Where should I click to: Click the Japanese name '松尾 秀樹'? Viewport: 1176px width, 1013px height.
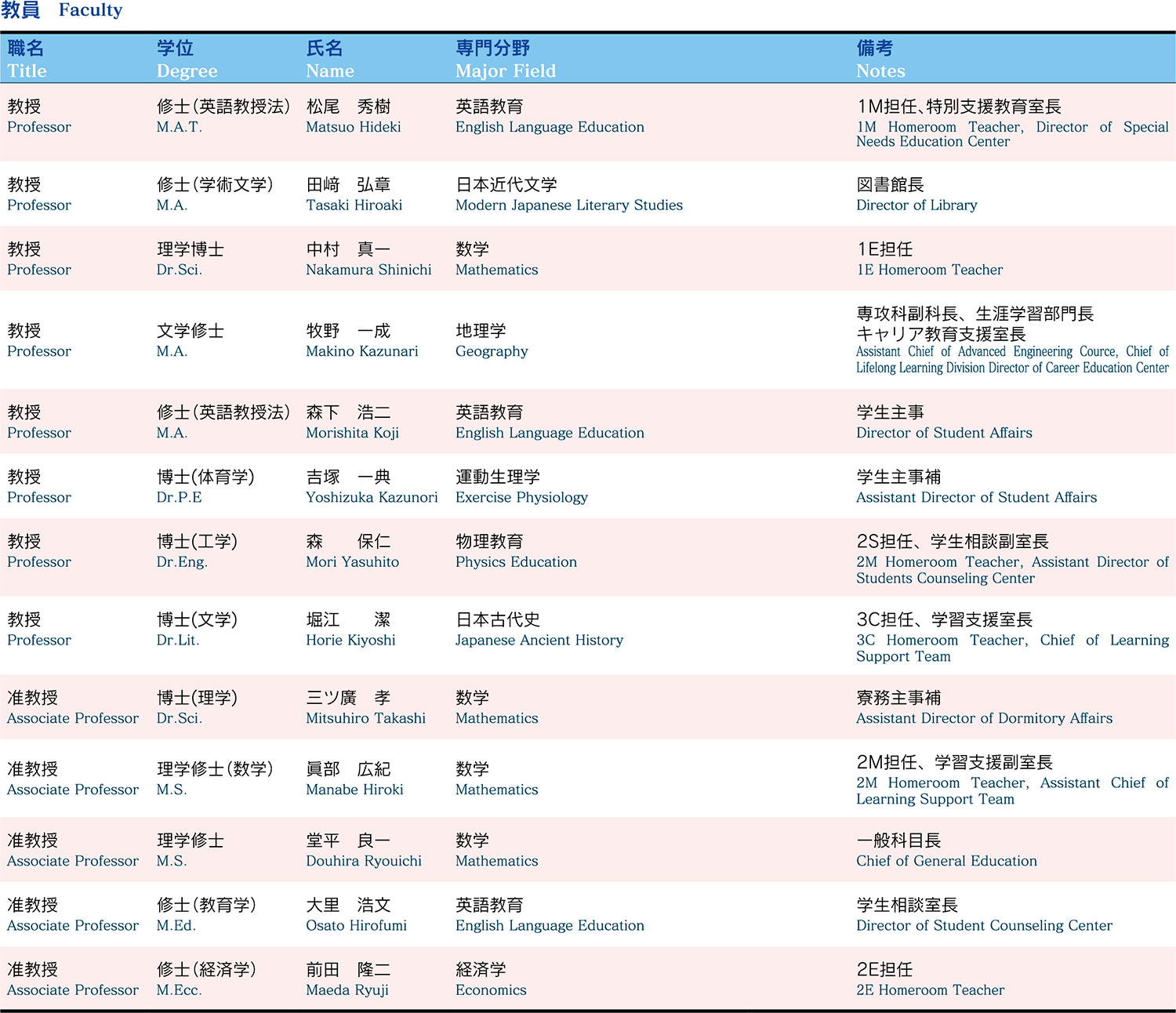click(349, 107)
